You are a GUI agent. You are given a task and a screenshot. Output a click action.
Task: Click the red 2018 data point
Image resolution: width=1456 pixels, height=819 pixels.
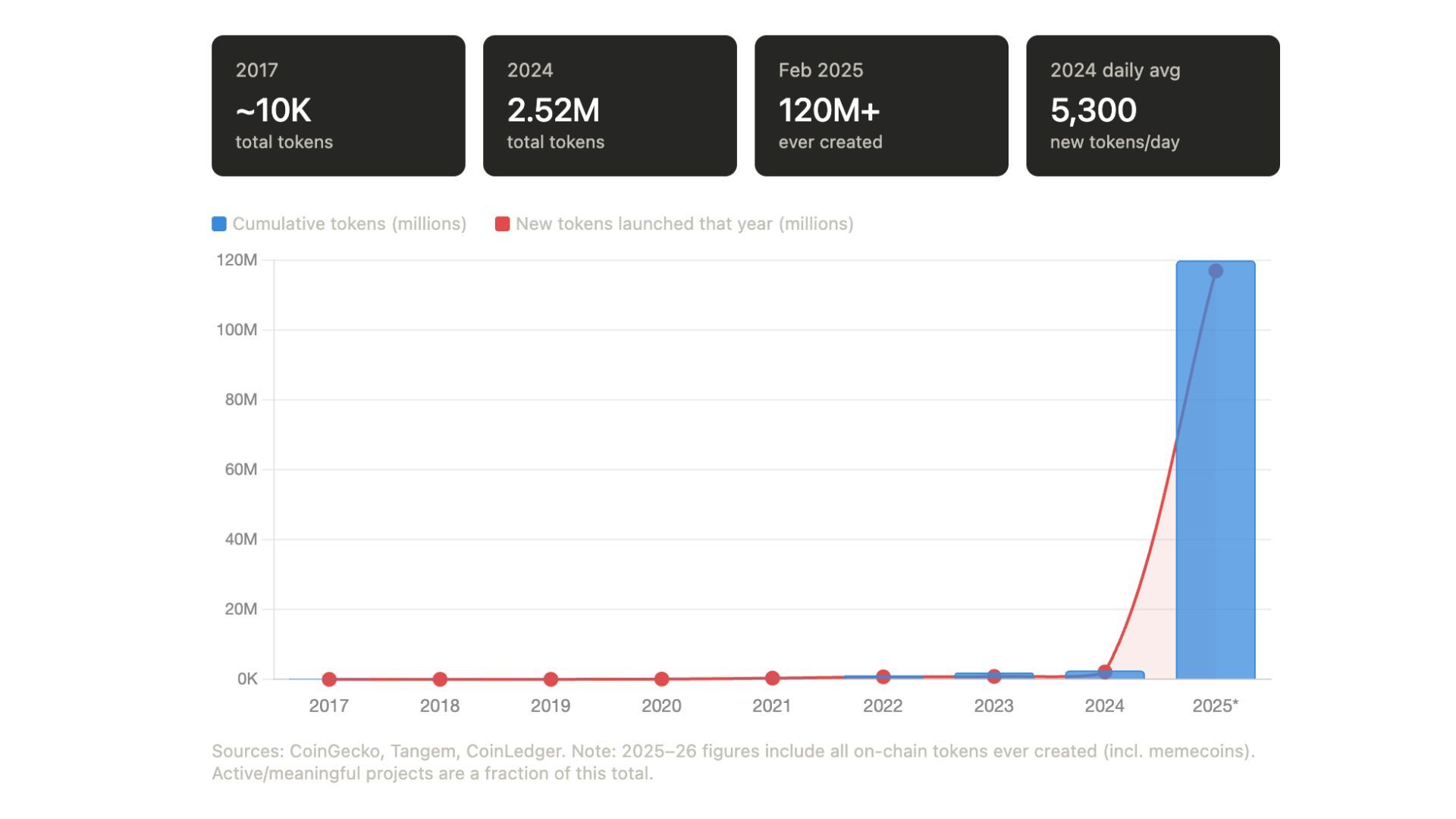coord(440,679)
